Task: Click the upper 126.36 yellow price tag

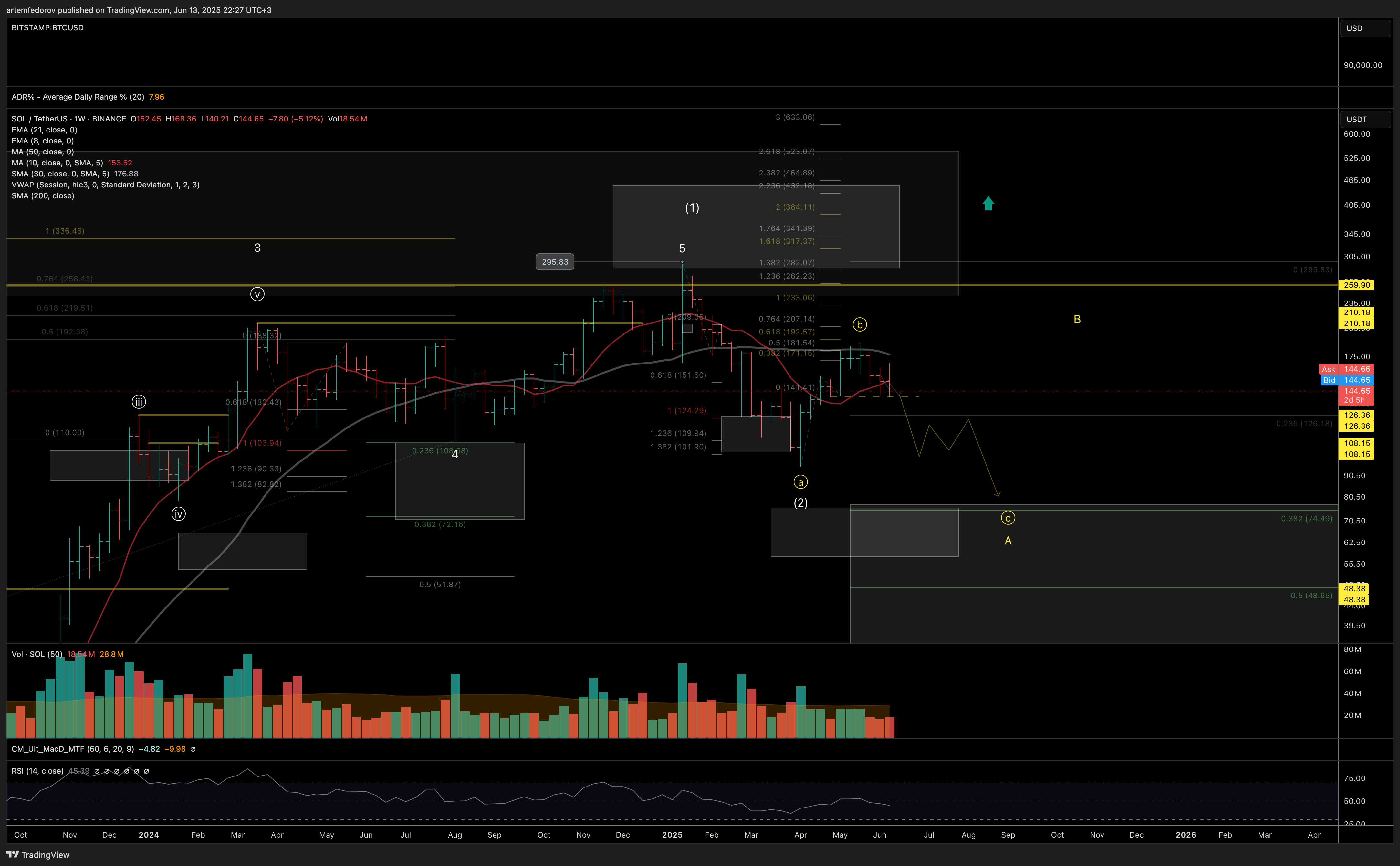Action: [1356, 415]
